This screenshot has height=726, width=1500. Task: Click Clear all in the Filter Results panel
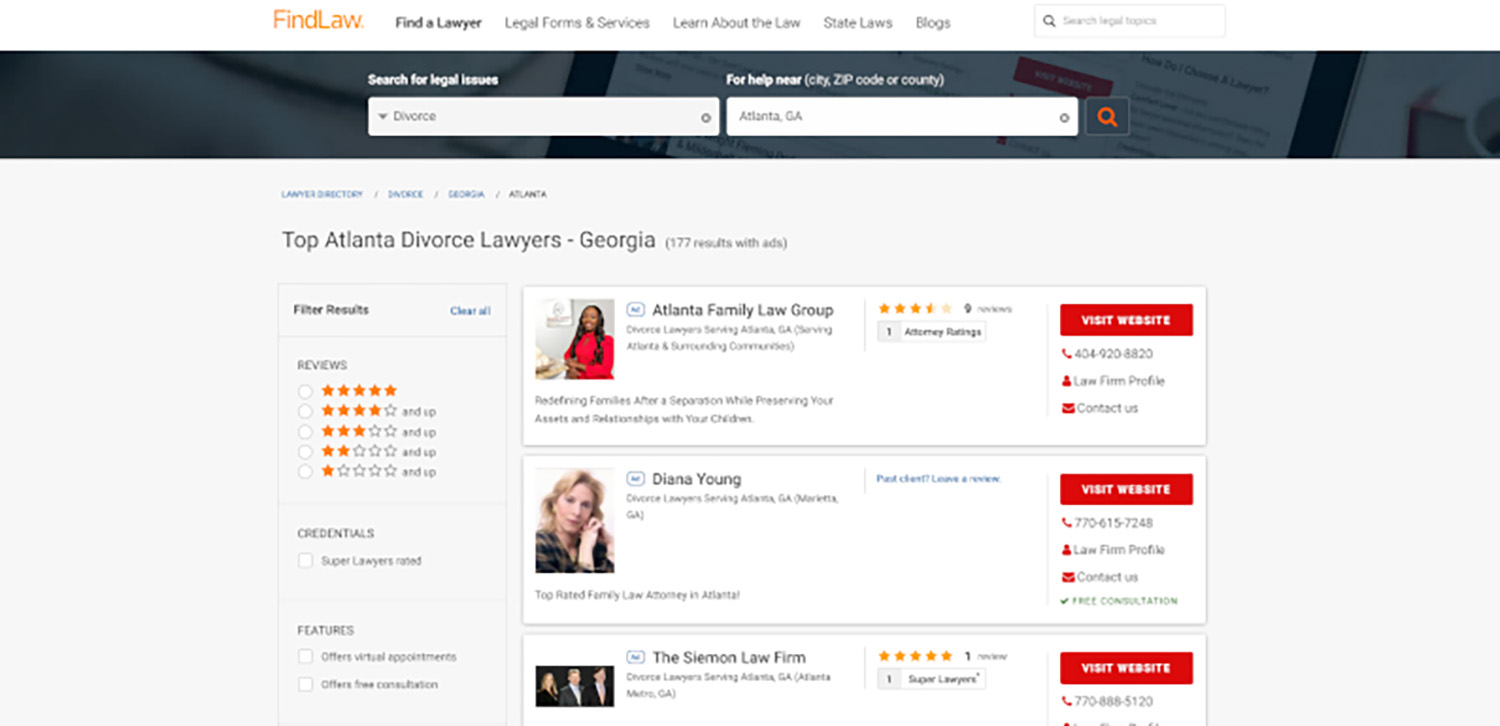coord(470,311)
